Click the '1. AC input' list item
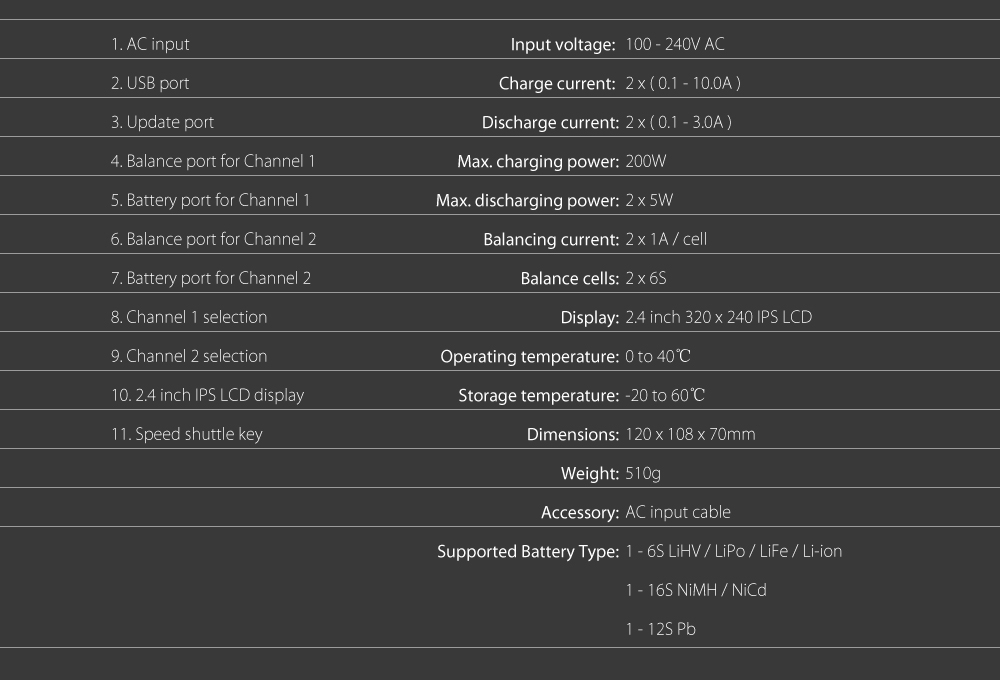 click(x=150, y=44)
